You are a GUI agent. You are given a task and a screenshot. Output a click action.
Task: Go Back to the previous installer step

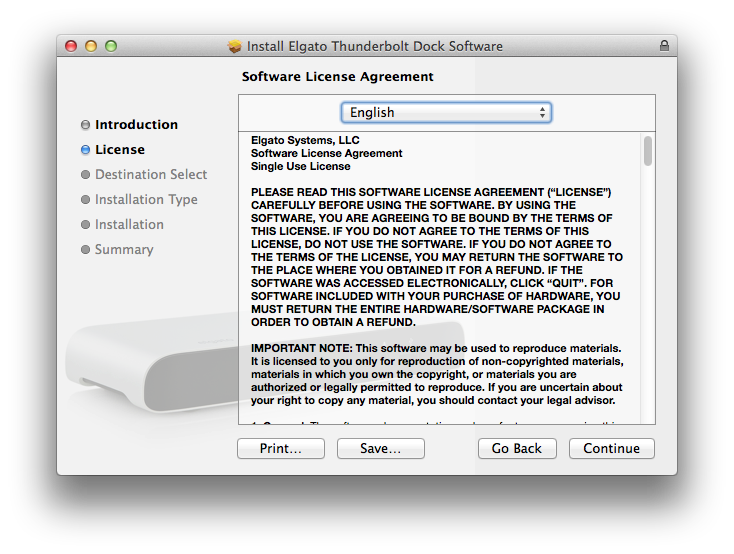point(516,449)
